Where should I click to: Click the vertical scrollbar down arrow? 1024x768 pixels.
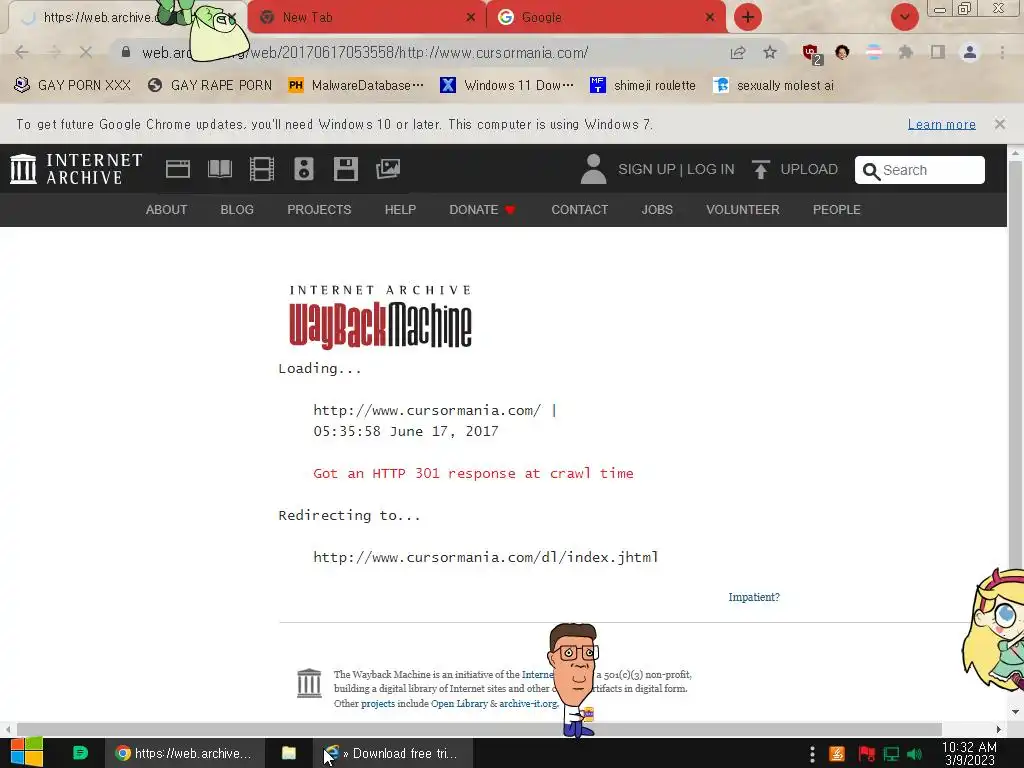pyautogui.click(x=1016, y=711)
